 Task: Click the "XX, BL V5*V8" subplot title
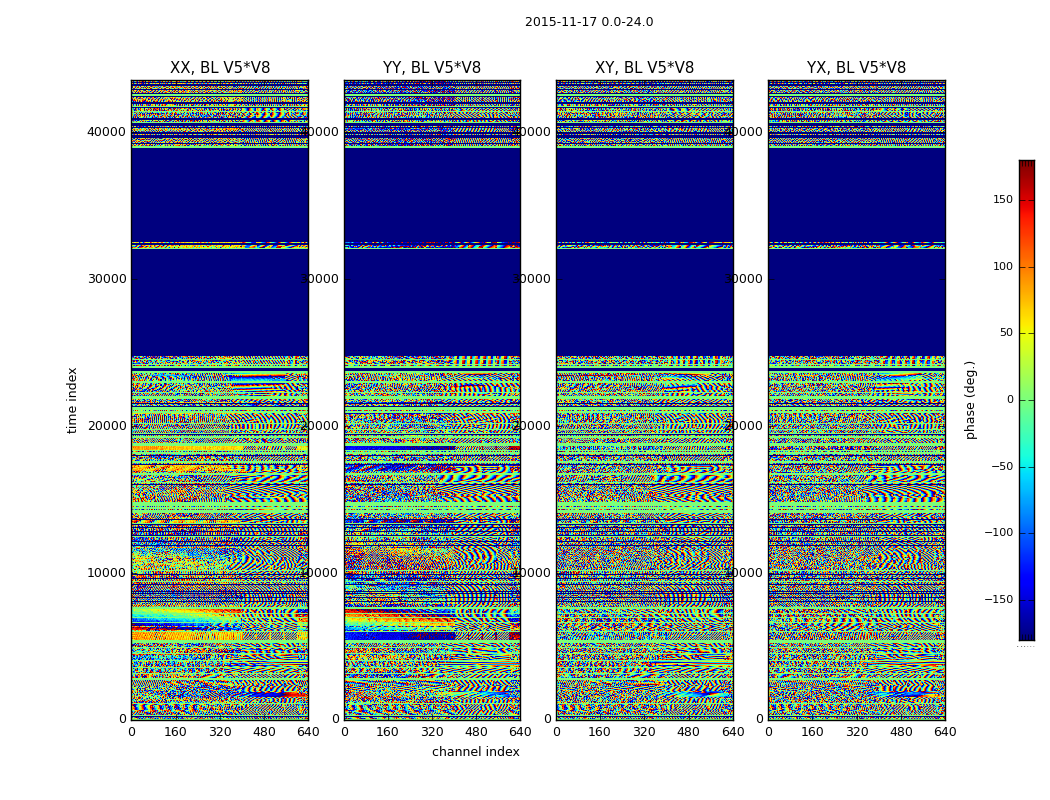click(219, 68)
